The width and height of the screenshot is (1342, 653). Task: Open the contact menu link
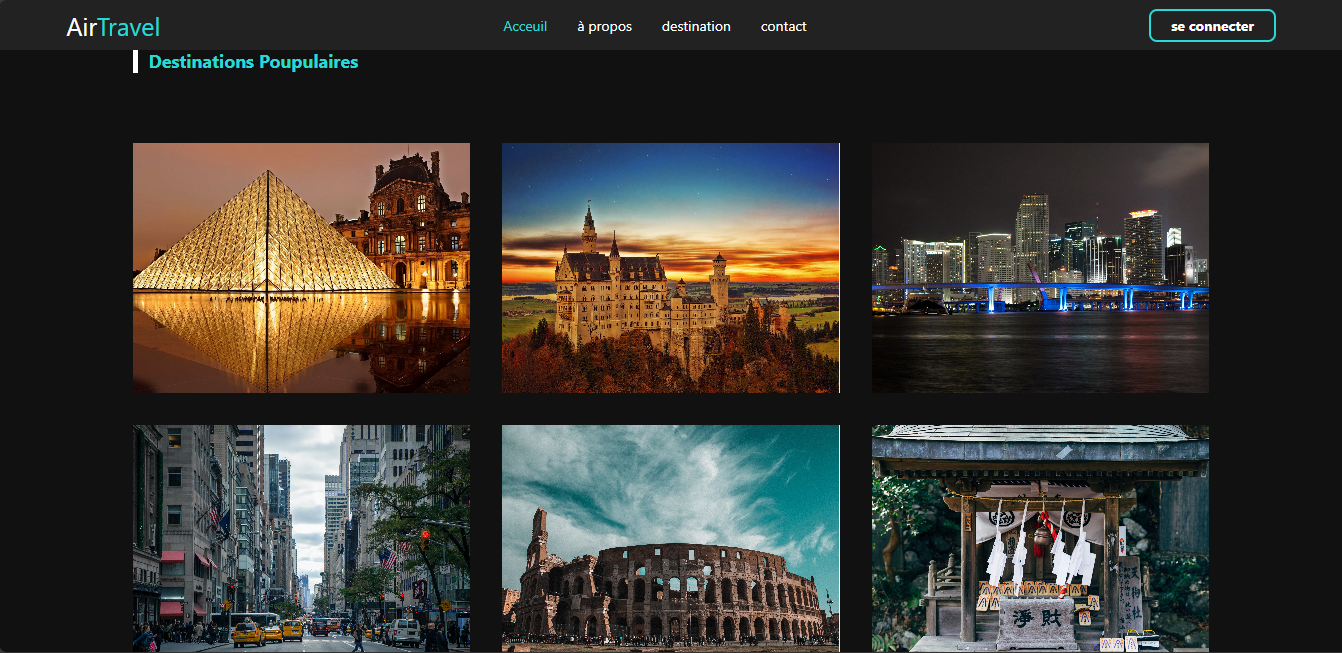click(783, 26)
